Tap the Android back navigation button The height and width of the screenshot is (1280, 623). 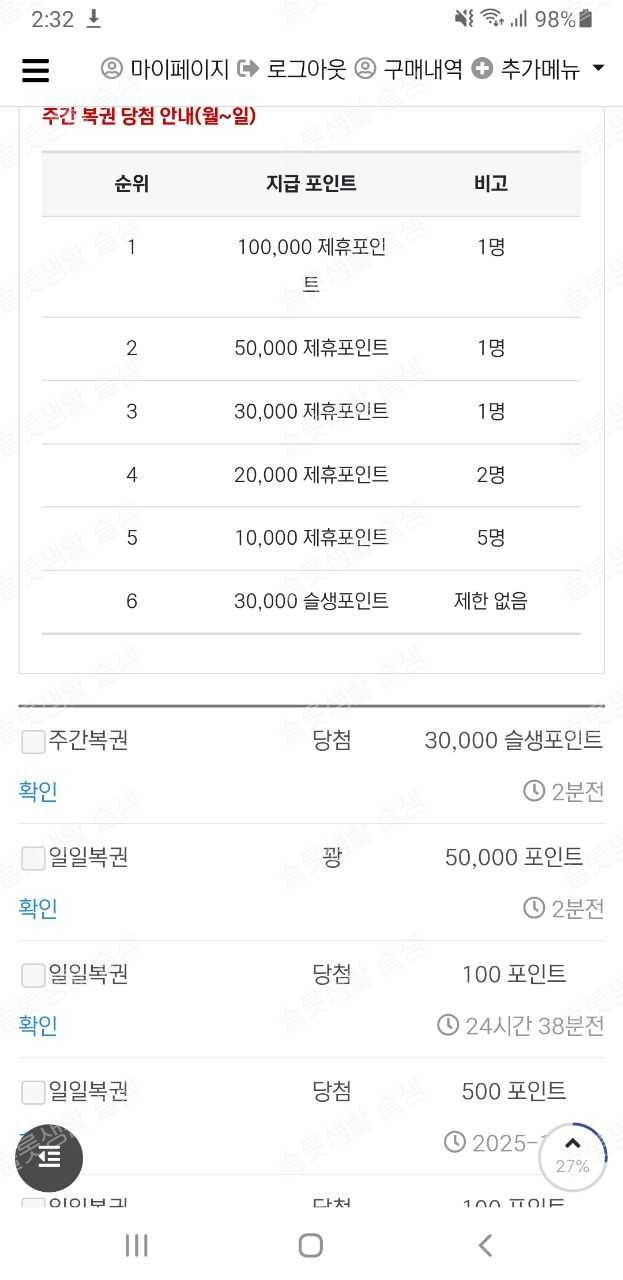(x=485, y=1245)
